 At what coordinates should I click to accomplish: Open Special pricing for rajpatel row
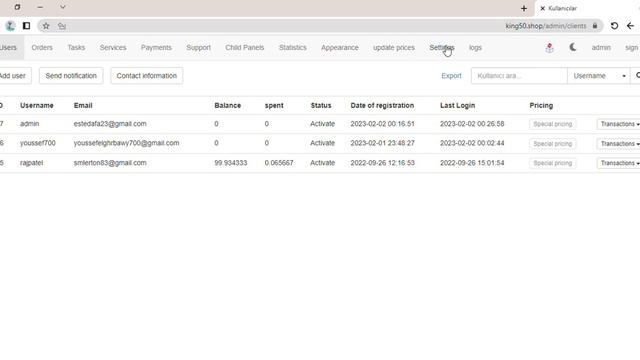click(553, 163)
